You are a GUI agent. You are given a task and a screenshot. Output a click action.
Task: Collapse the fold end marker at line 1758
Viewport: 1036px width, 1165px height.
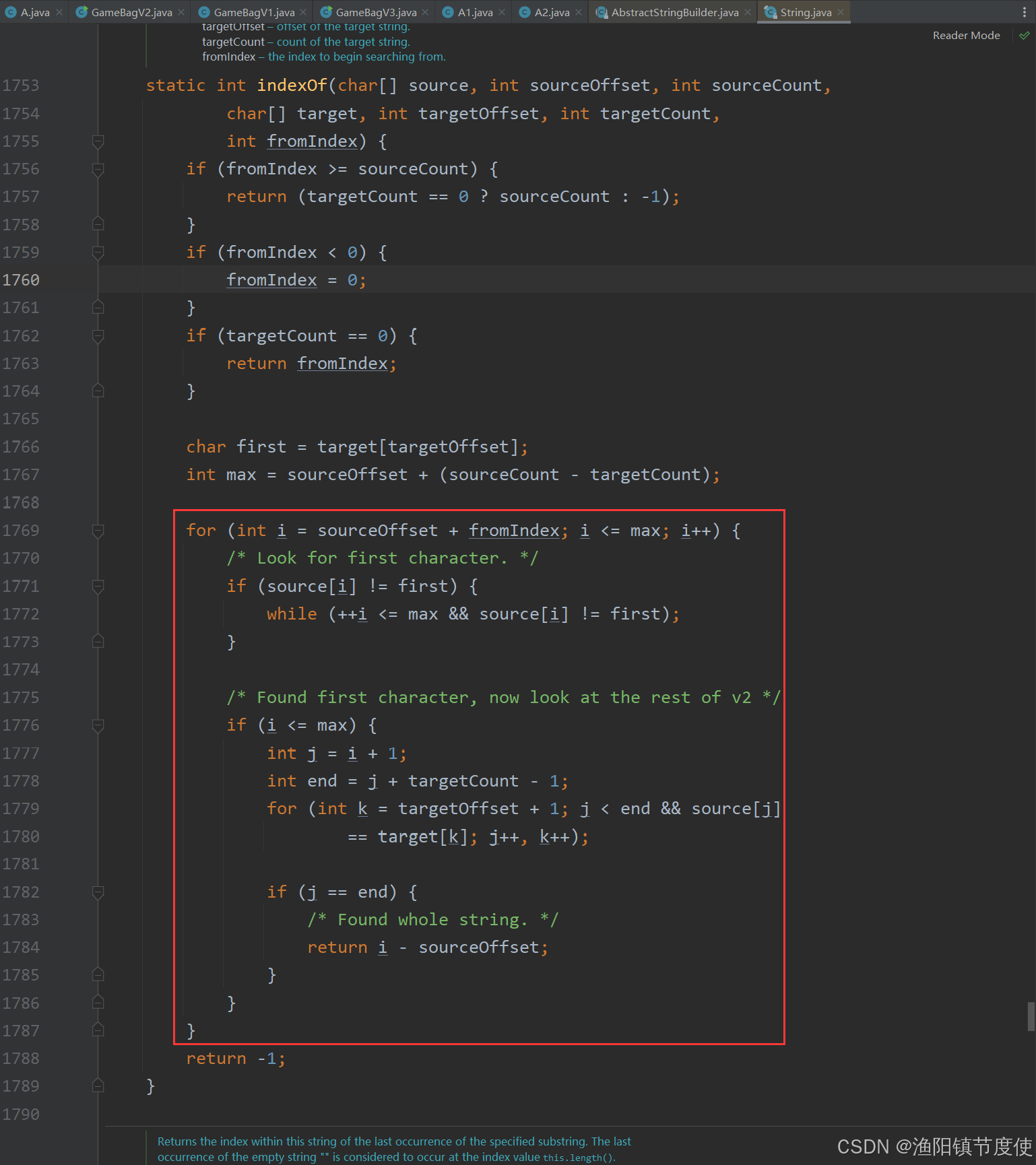(98, 224)
